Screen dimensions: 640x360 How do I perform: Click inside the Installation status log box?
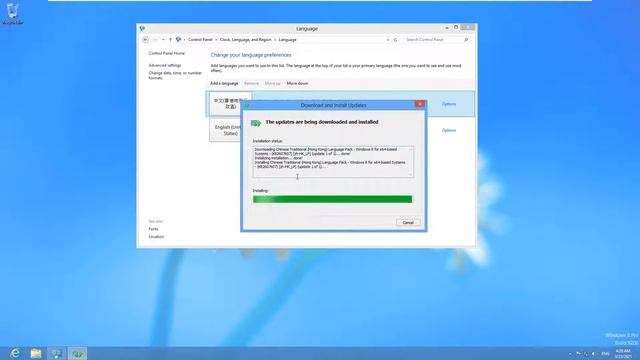click(333, 162)
